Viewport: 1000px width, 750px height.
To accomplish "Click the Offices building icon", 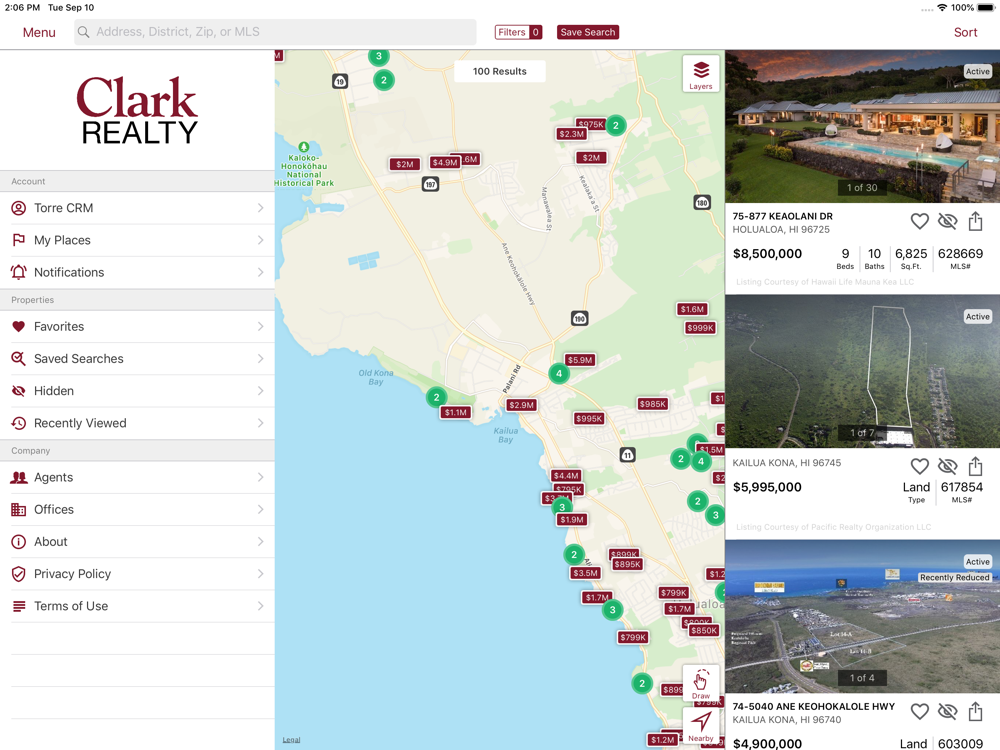I will 18,510.
